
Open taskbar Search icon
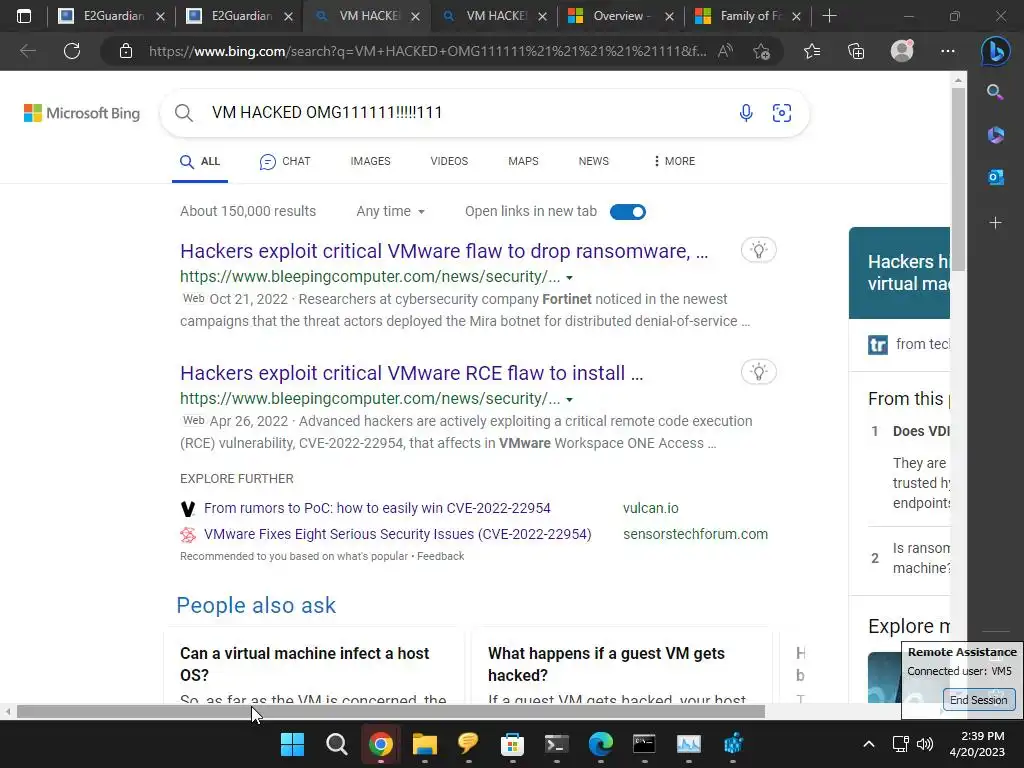[336, 744]
